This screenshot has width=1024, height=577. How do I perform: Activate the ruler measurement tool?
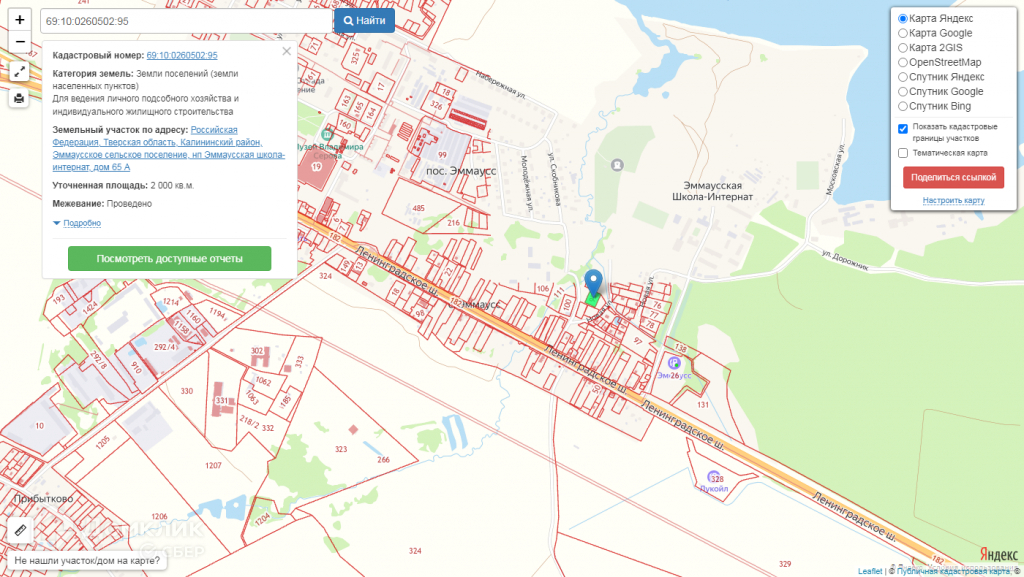pyautogui.click(x=19, y=530)
